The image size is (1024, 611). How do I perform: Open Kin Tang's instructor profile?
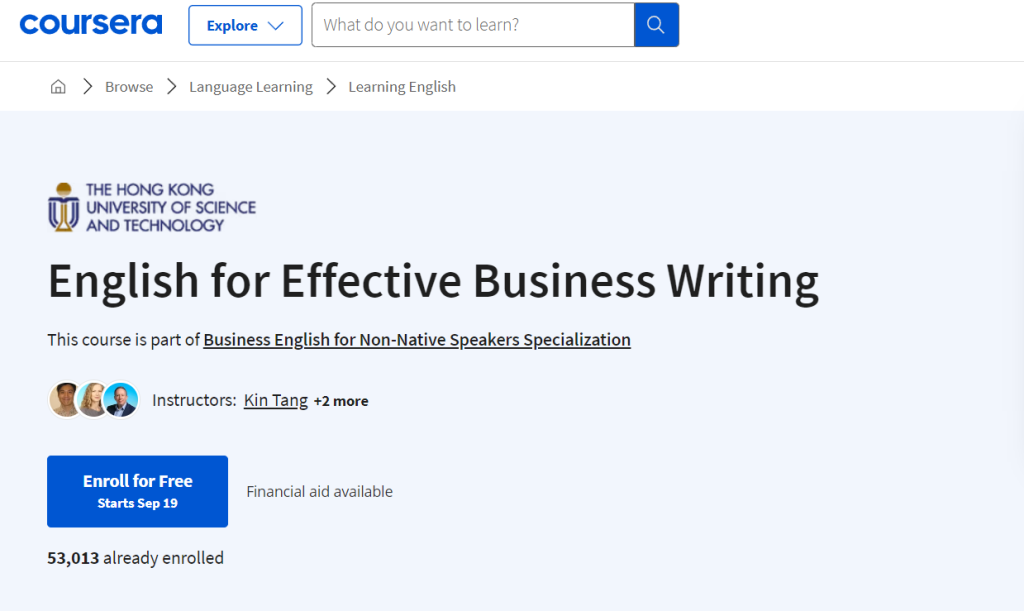pyautogui.click(x=275, y=400)
